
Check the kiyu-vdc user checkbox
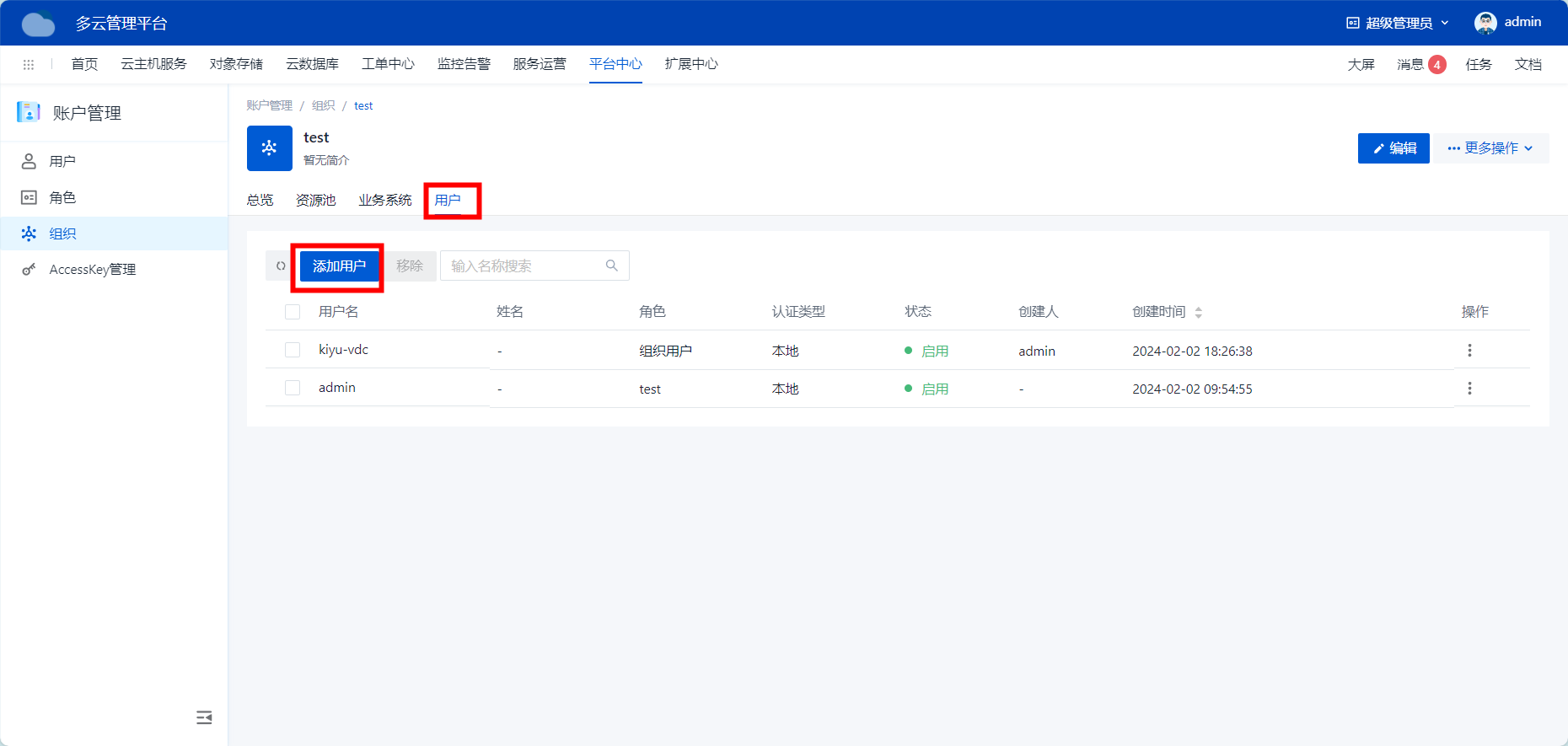293,350
